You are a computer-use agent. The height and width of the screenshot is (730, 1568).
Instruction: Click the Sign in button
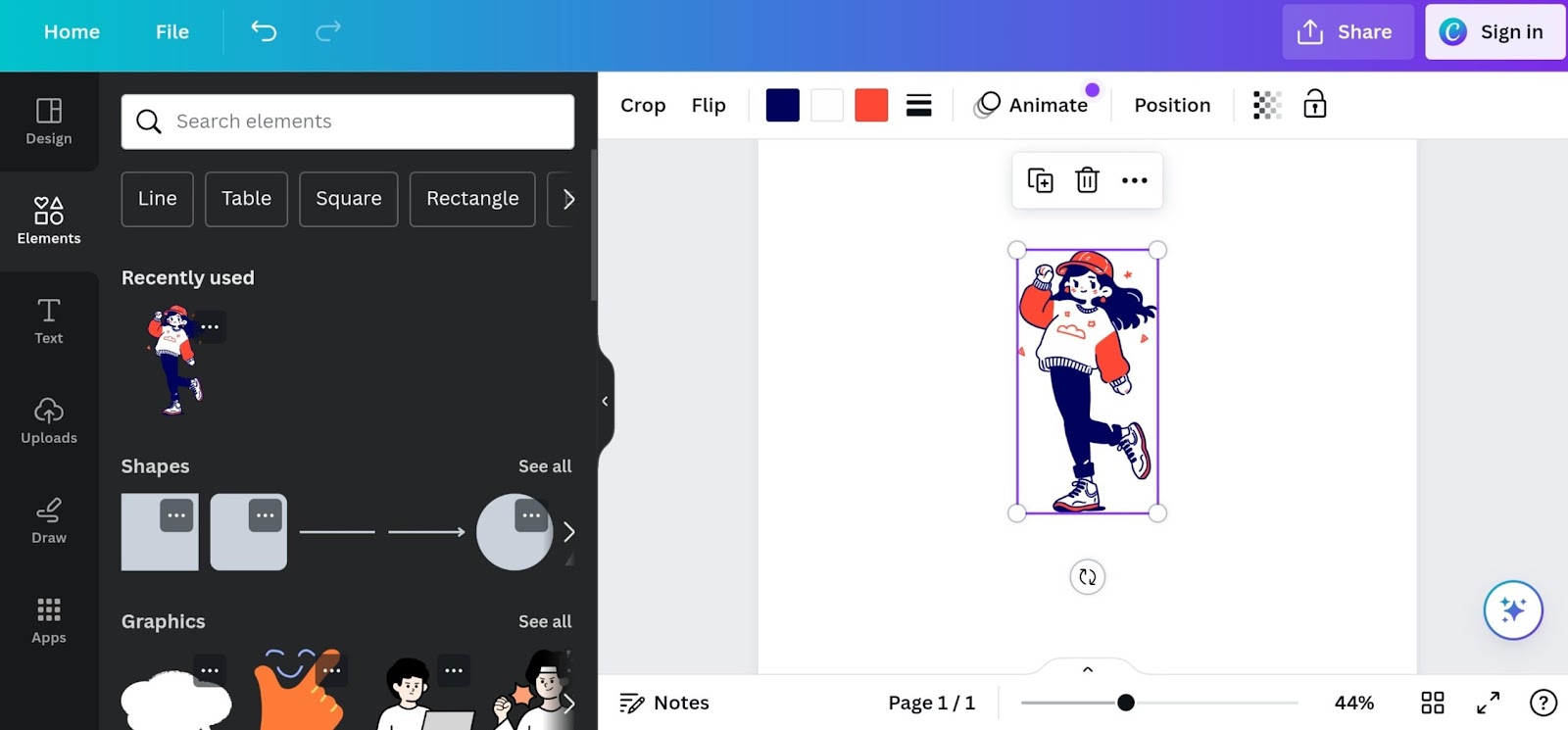1494,31
